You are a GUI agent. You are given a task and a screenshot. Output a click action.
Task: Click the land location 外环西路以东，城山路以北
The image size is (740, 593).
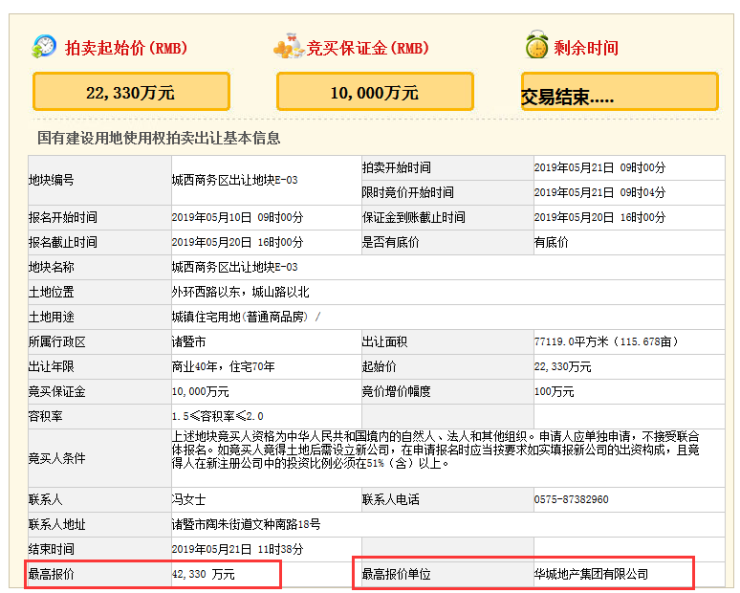[x=236, y=292]
